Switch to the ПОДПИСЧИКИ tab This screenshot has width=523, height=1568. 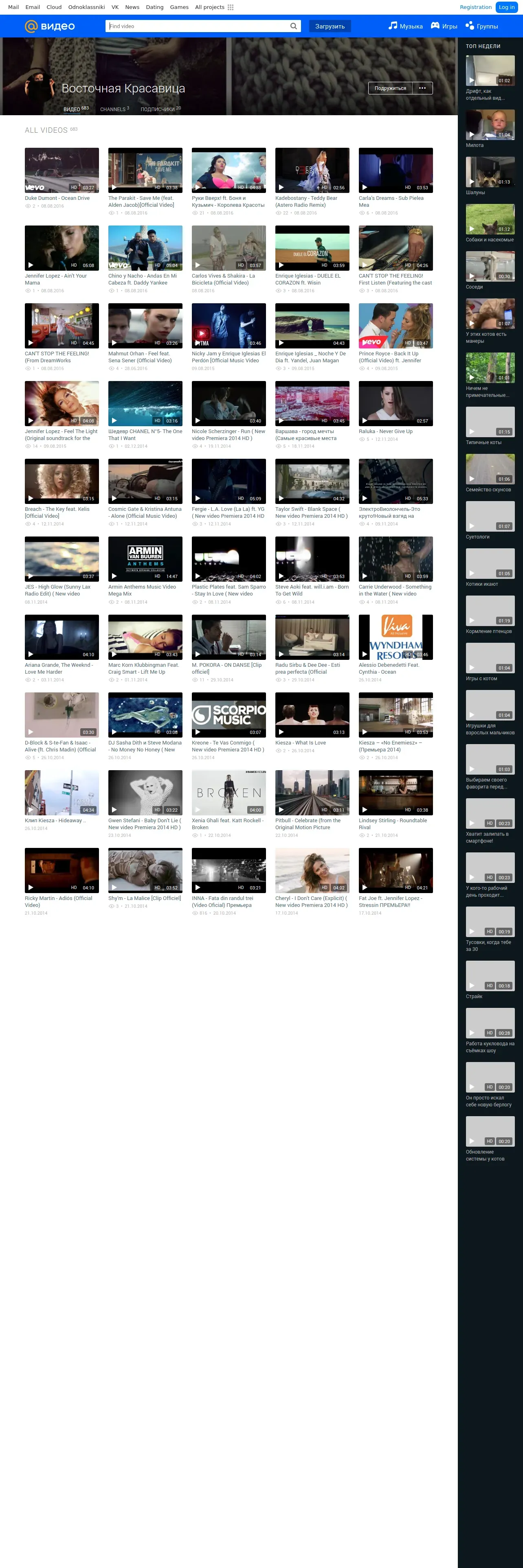[161, 109]
